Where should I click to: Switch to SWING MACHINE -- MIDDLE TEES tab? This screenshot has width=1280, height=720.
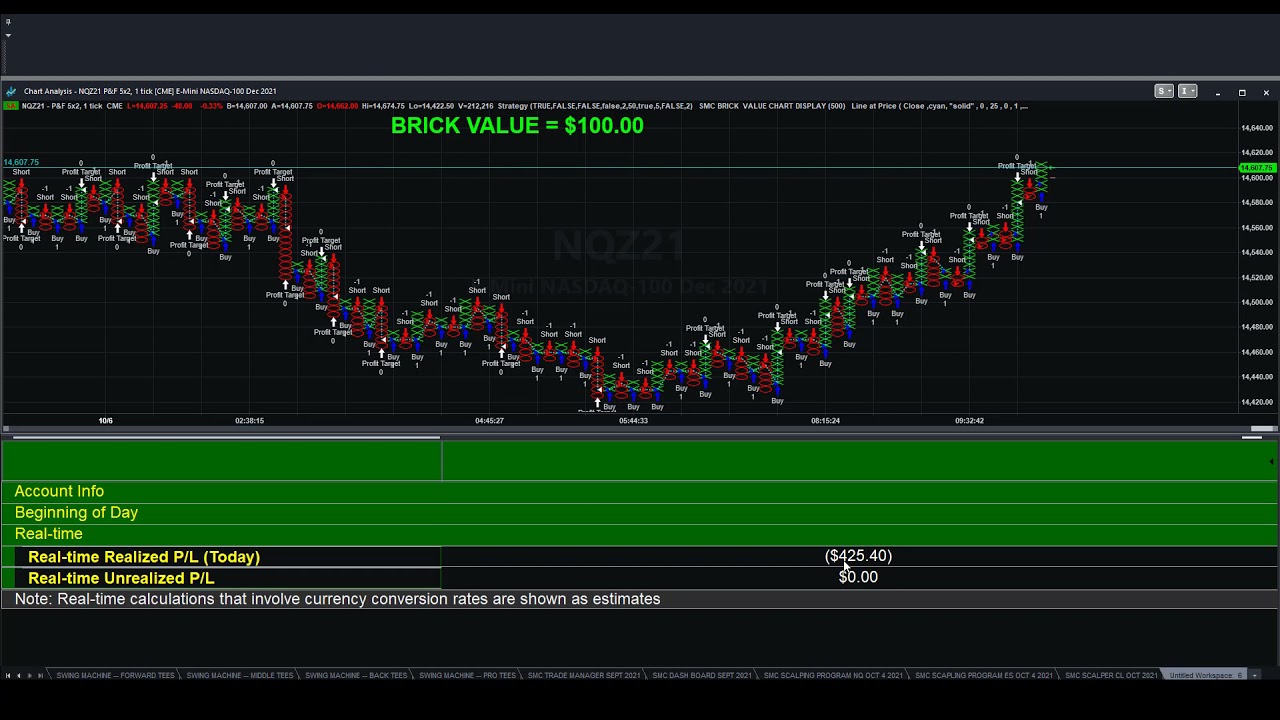[240, 675]
